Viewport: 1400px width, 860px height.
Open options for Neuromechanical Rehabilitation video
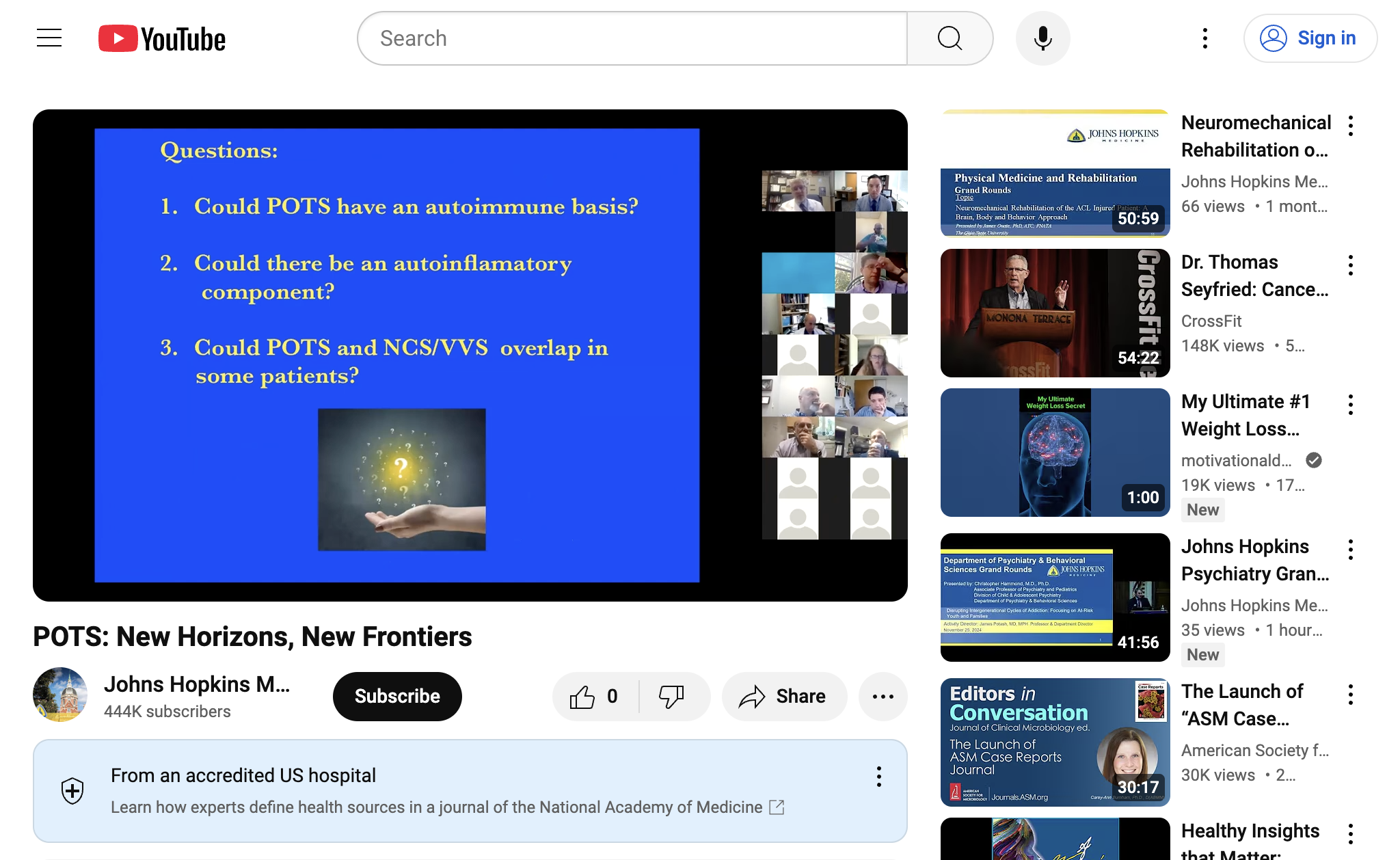click(x=1351, y=126)
